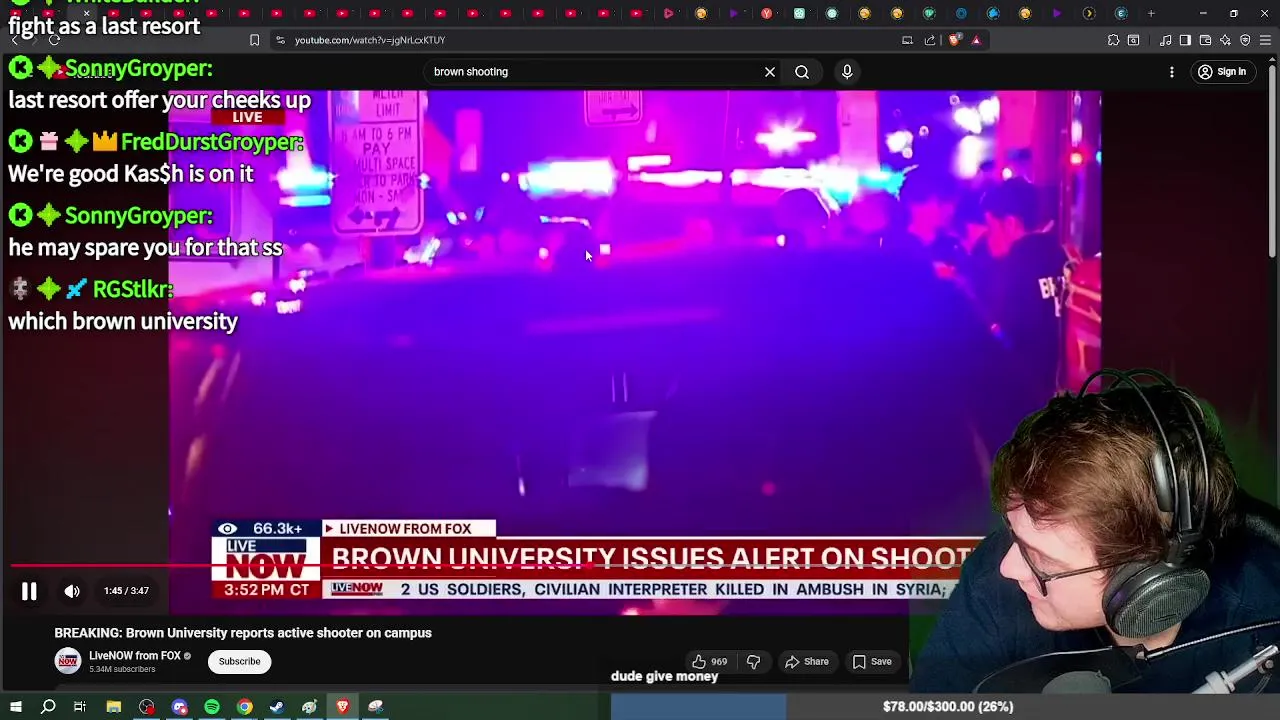Screen dimensions: 1280x720
Task: Bookmark this page in the address bar
Action: coord(254,40)
